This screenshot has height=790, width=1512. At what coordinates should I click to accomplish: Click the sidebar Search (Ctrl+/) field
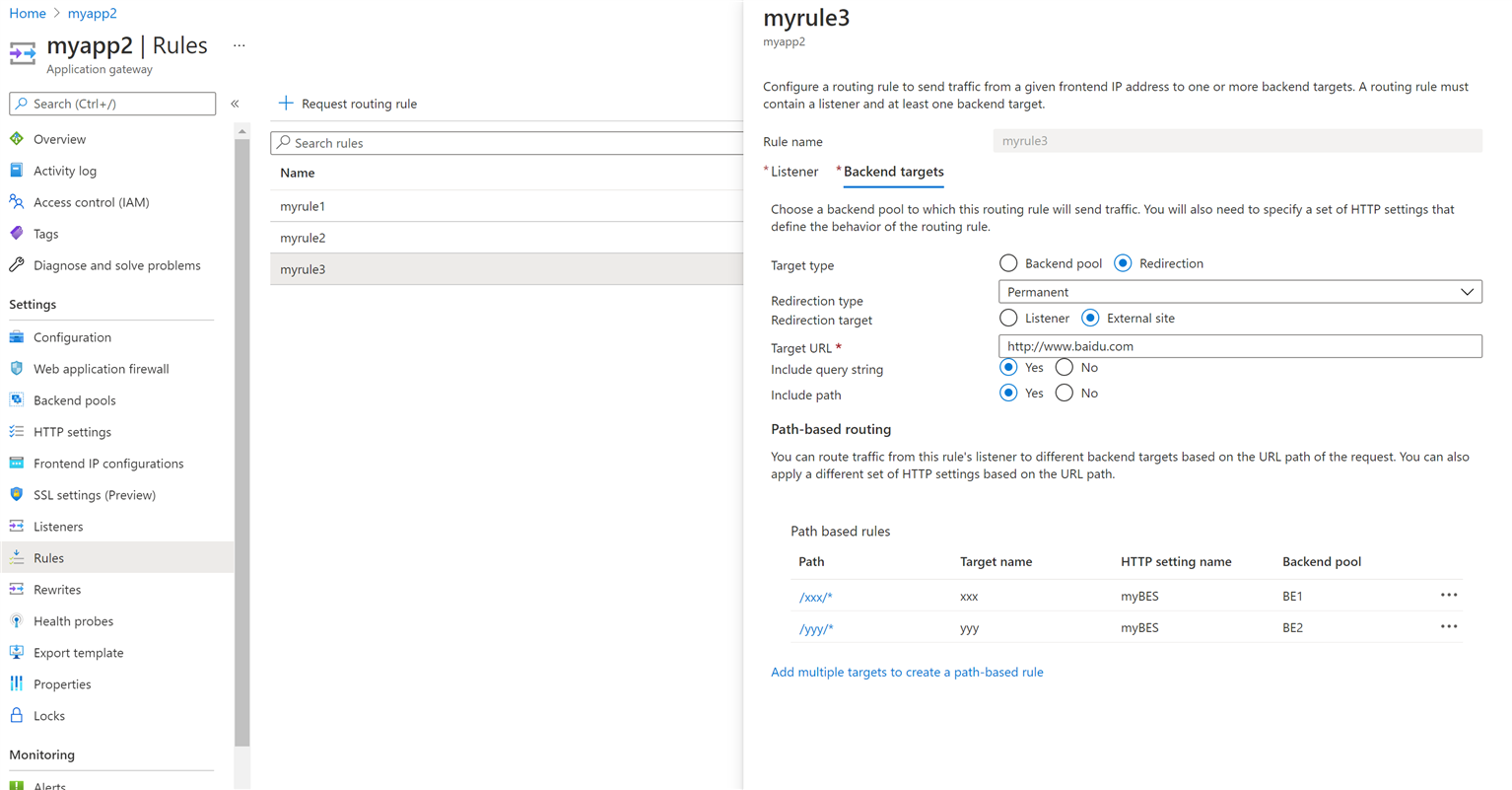click(x=112, y=104)
